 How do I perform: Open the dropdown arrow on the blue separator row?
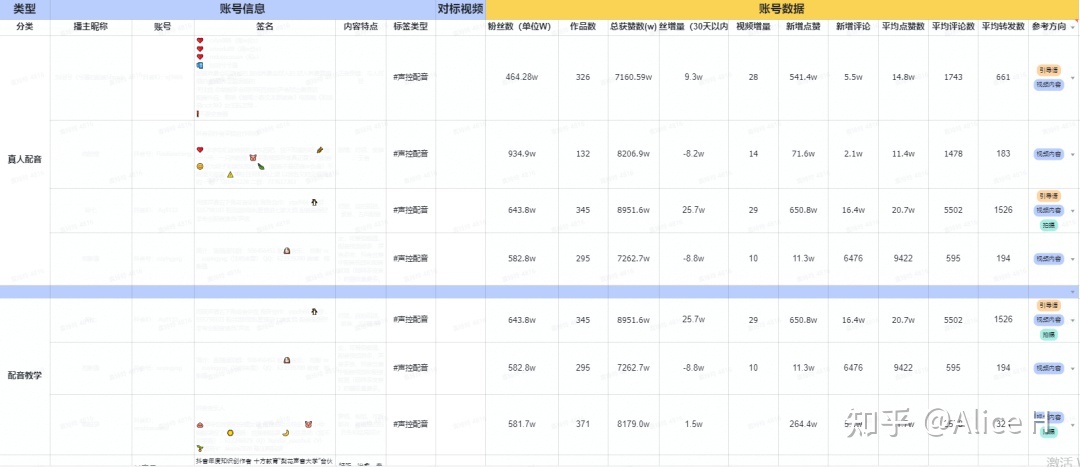(x=1072, y=291)
